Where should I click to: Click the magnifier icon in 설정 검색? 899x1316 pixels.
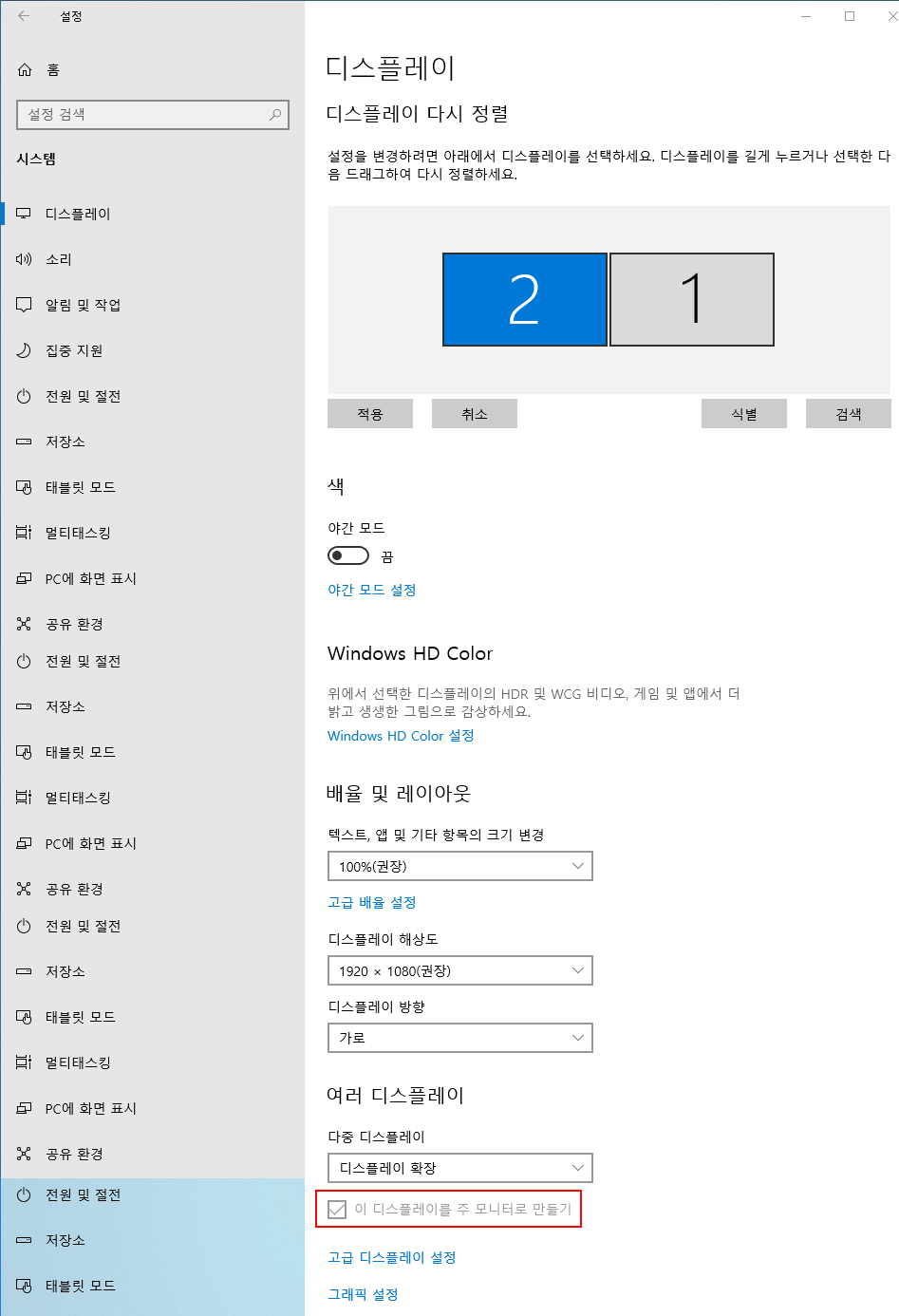275,114
